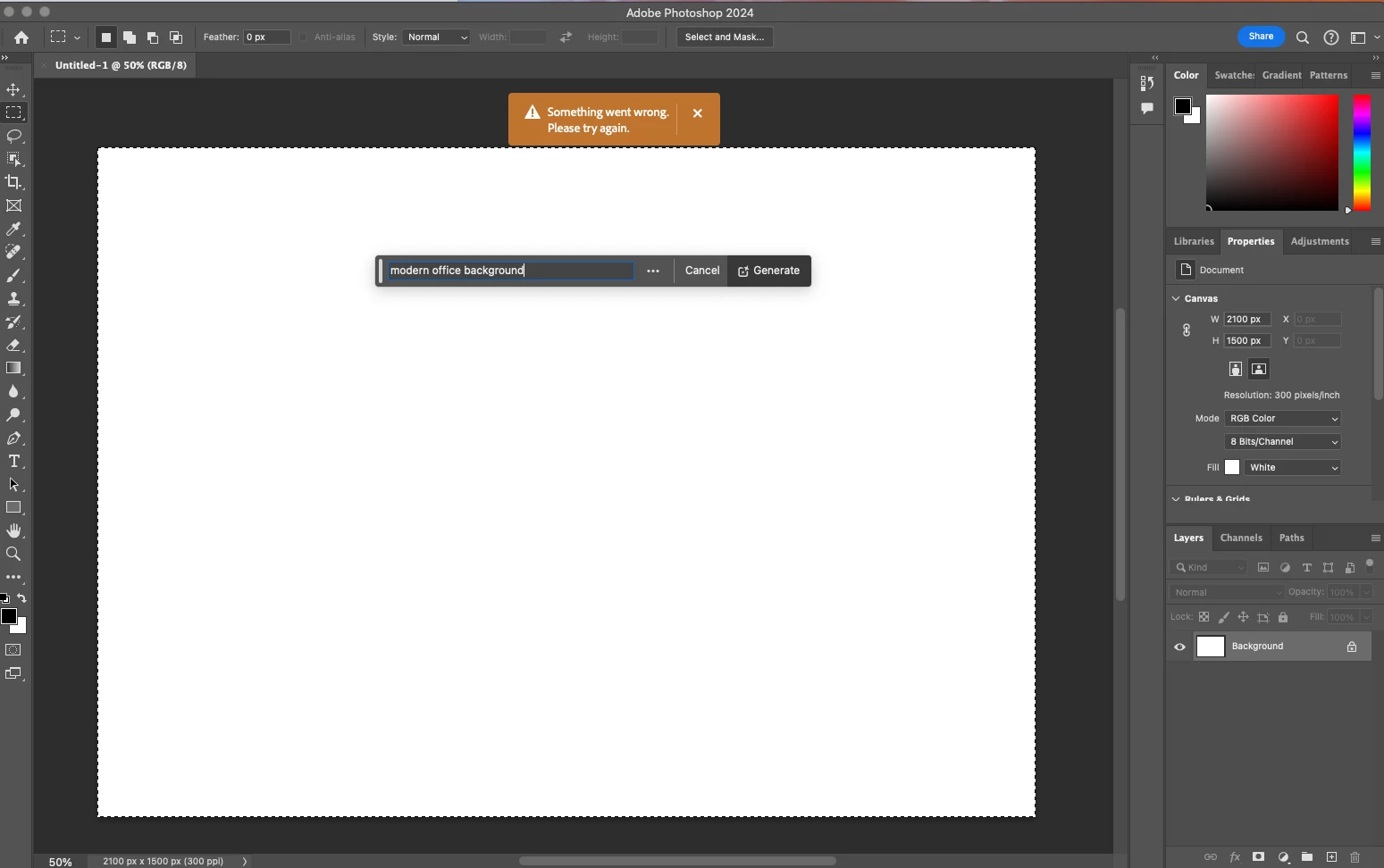Open the layer blend mode dropdown
Screen dimensions: 1384x868
[1226, 592]
